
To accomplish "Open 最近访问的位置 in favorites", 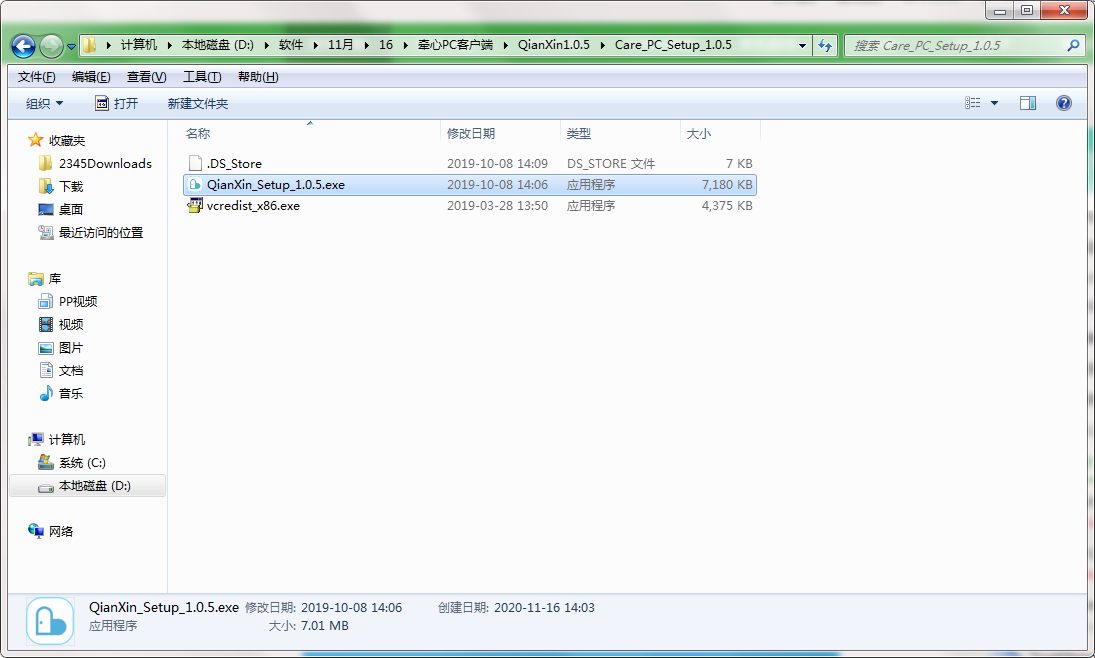I will 101,232.
